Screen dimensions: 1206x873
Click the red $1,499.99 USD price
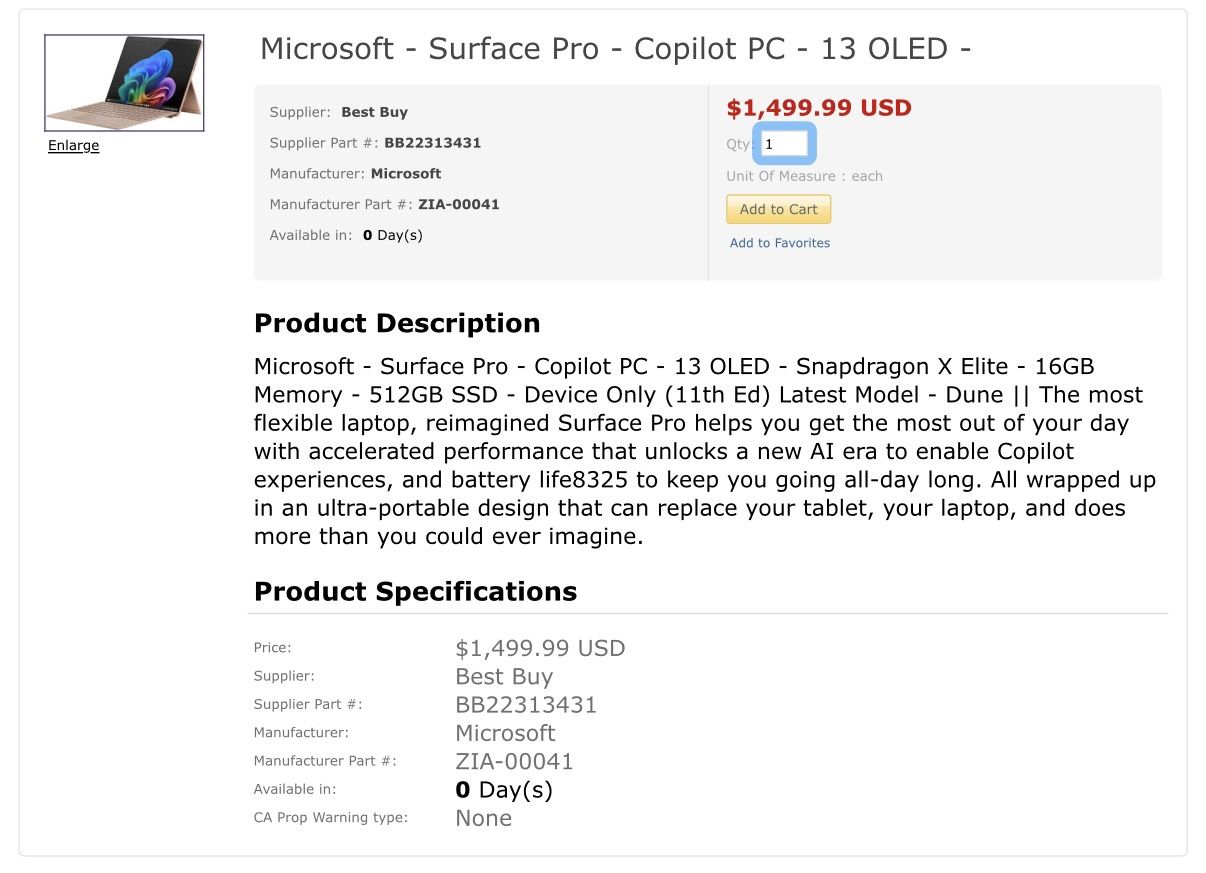818,108
